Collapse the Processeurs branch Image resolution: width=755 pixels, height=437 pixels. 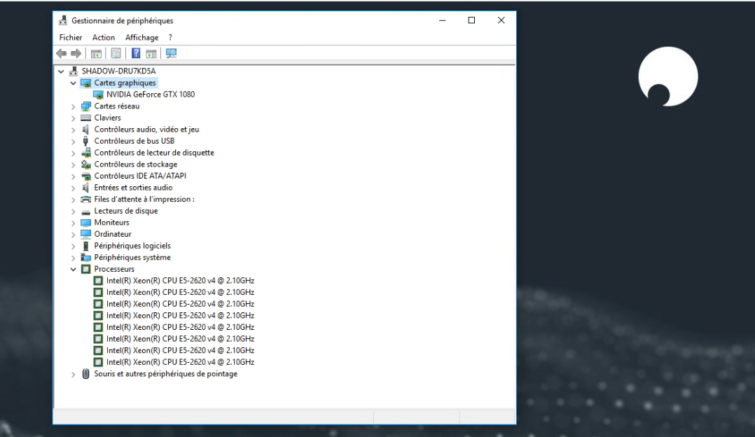click(x=73, y=270)
